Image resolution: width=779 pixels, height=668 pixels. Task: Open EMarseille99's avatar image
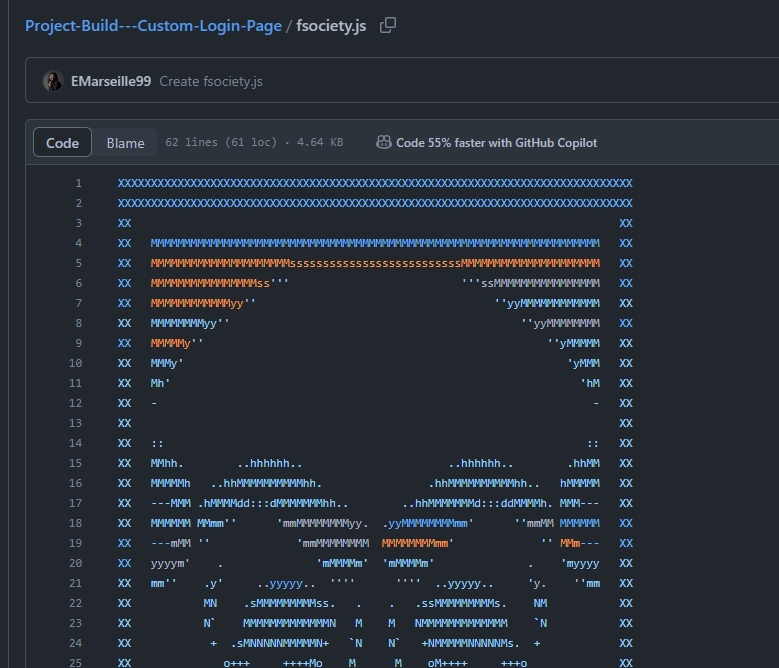tap(53, 81)
